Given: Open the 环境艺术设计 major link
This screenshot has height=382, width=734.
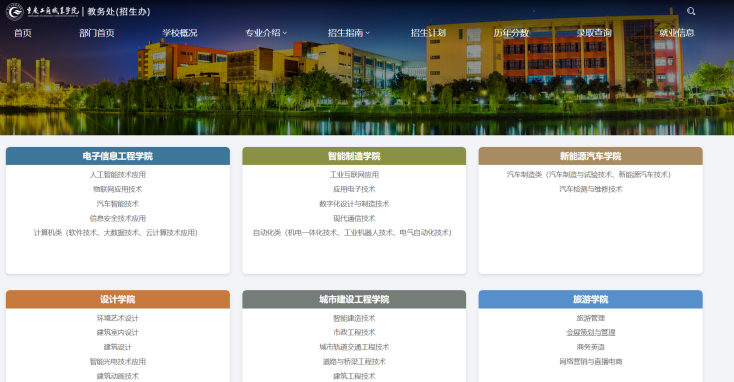Looking at the screenshot, I should (118, 318).
